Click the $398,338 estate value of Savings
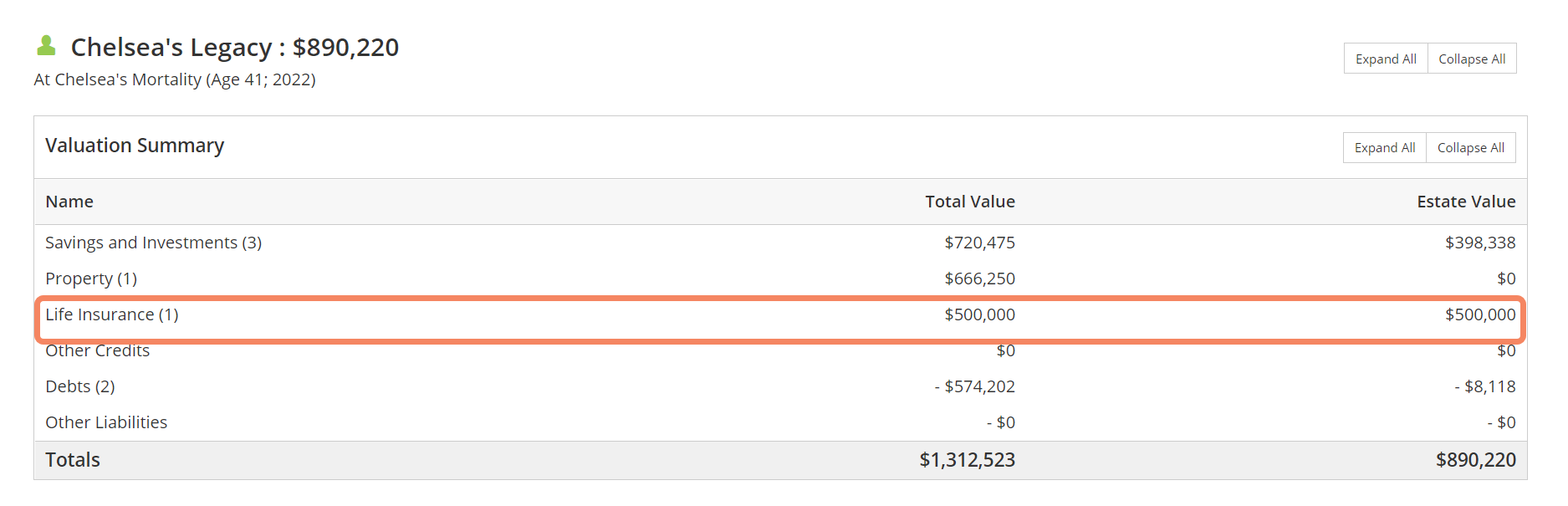This screenshot has height=506, width=1568. [1480, 243]
